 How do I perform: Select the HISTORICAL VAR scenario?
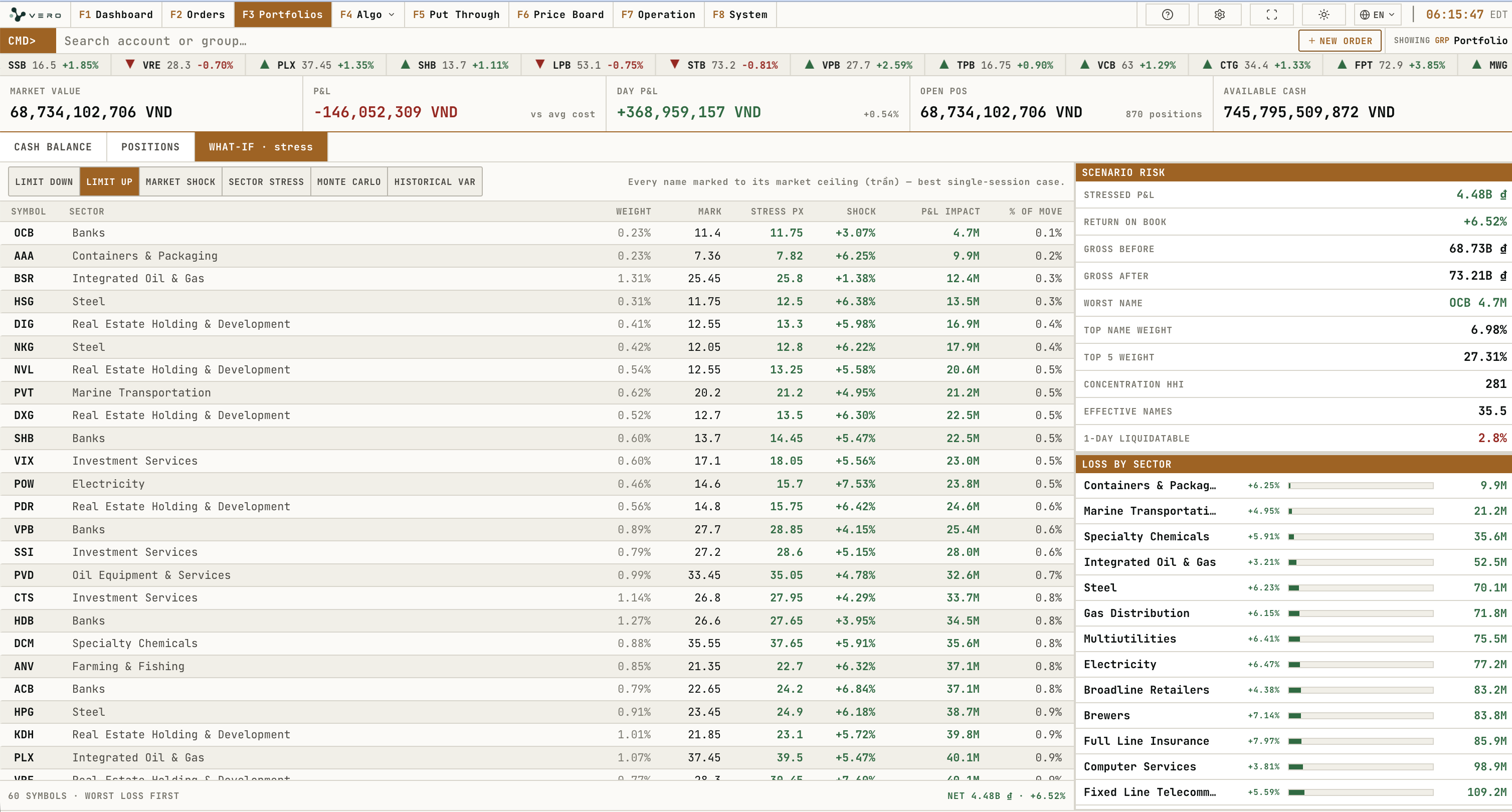pyautogui.click(x=434, y=181)
